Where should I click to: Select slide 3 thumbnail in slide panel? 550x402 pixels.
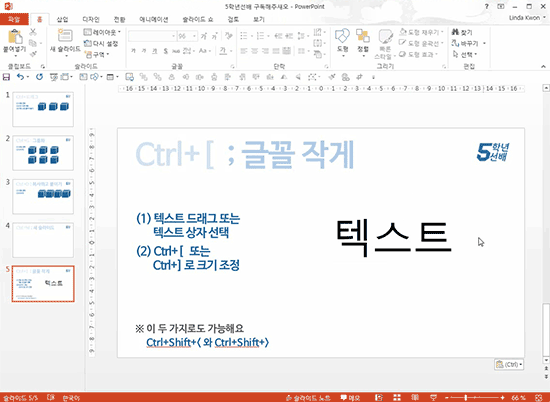pyautogui.click(x=43, y=196)
